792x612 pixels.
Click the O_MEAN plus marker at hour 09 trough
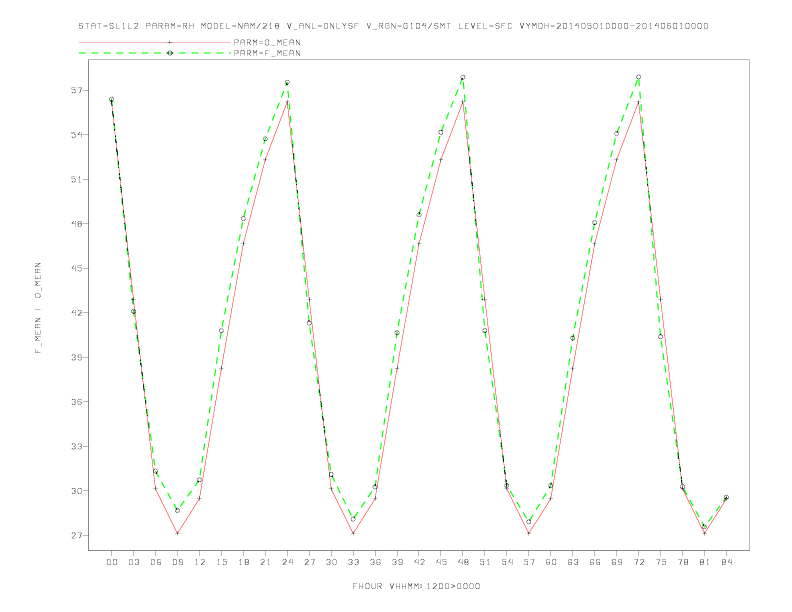[x=177, y=533]
